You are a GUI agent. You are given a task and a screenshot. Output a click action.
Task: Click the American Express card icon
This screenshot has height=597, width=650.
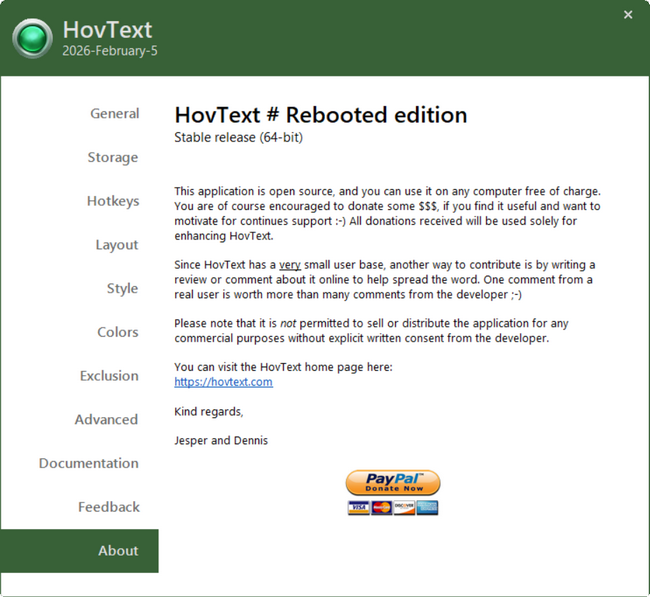427,508
